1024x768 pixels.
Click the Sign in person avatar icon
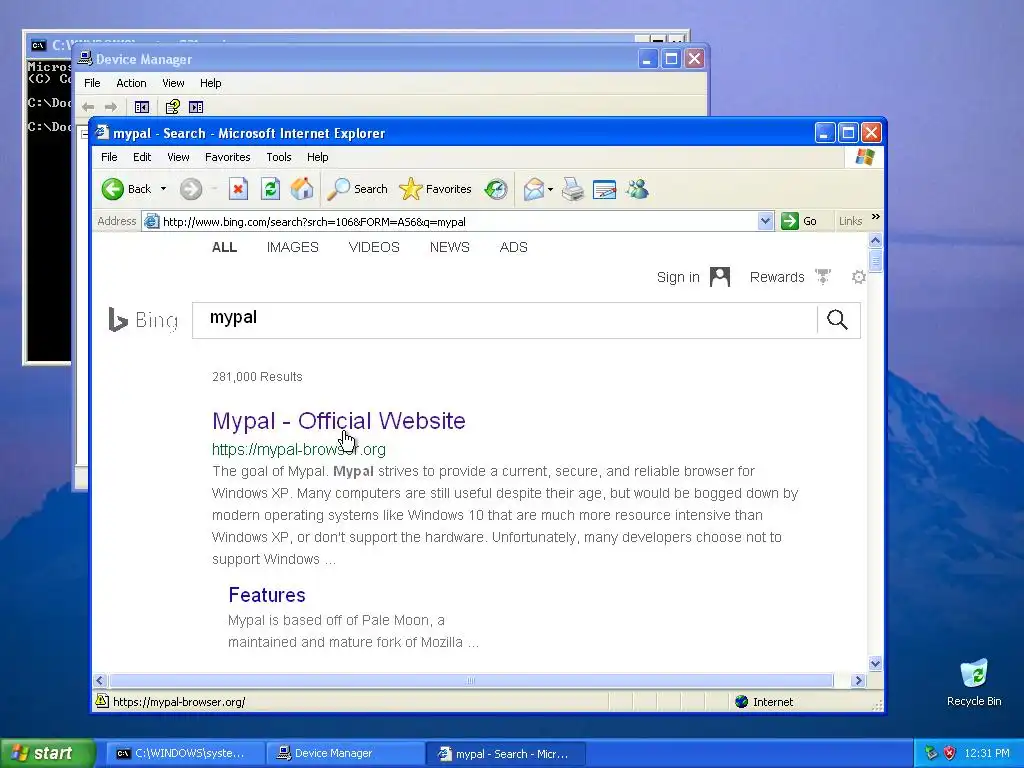(x=720, y=277)
